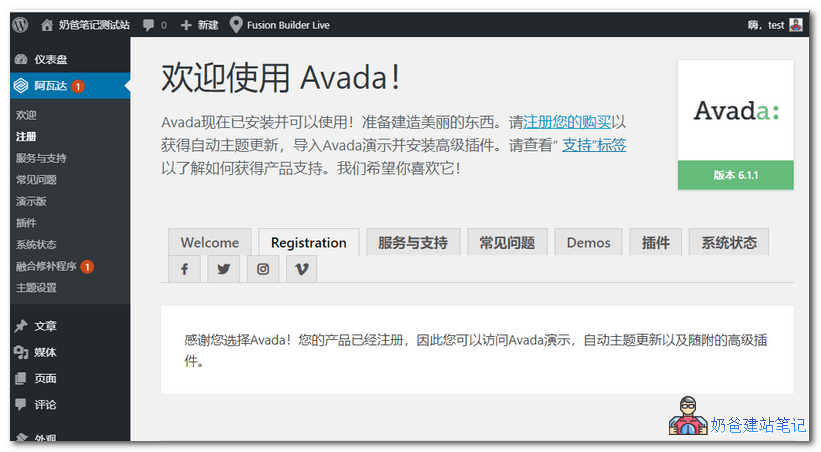Click the Avada logo icon next to 阿瓦达
Viewport: 821px width, 452px height.
pos(21,85)
